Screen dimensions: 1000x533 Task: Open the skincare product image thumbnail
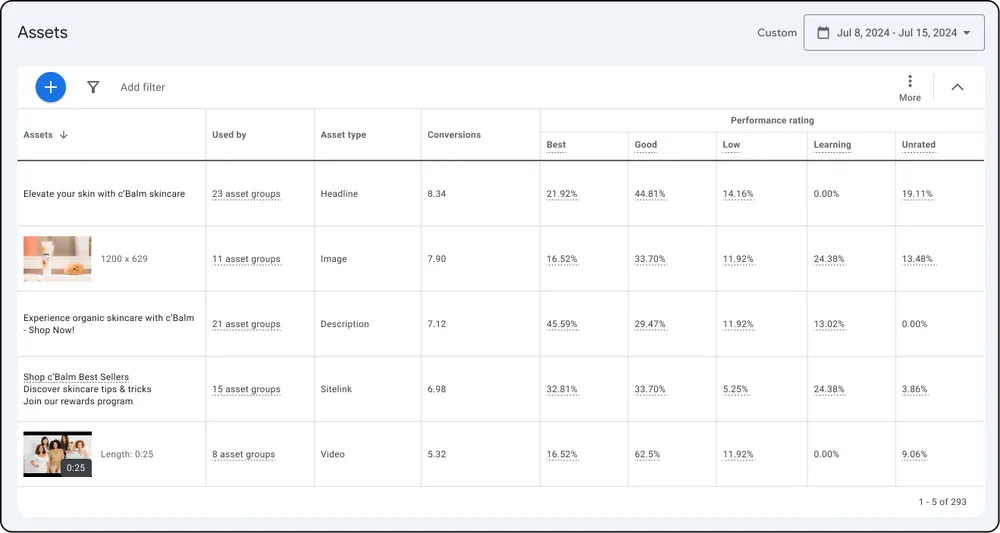57,259
